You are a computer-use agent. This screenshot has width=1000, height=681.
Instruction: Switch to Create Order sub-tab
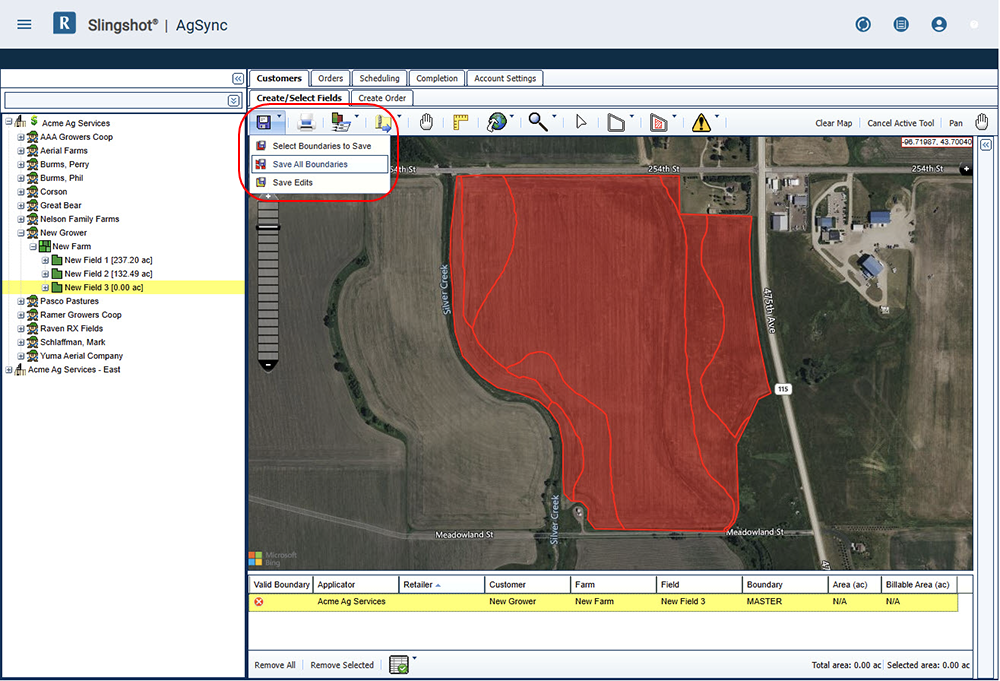click(382, 98)
